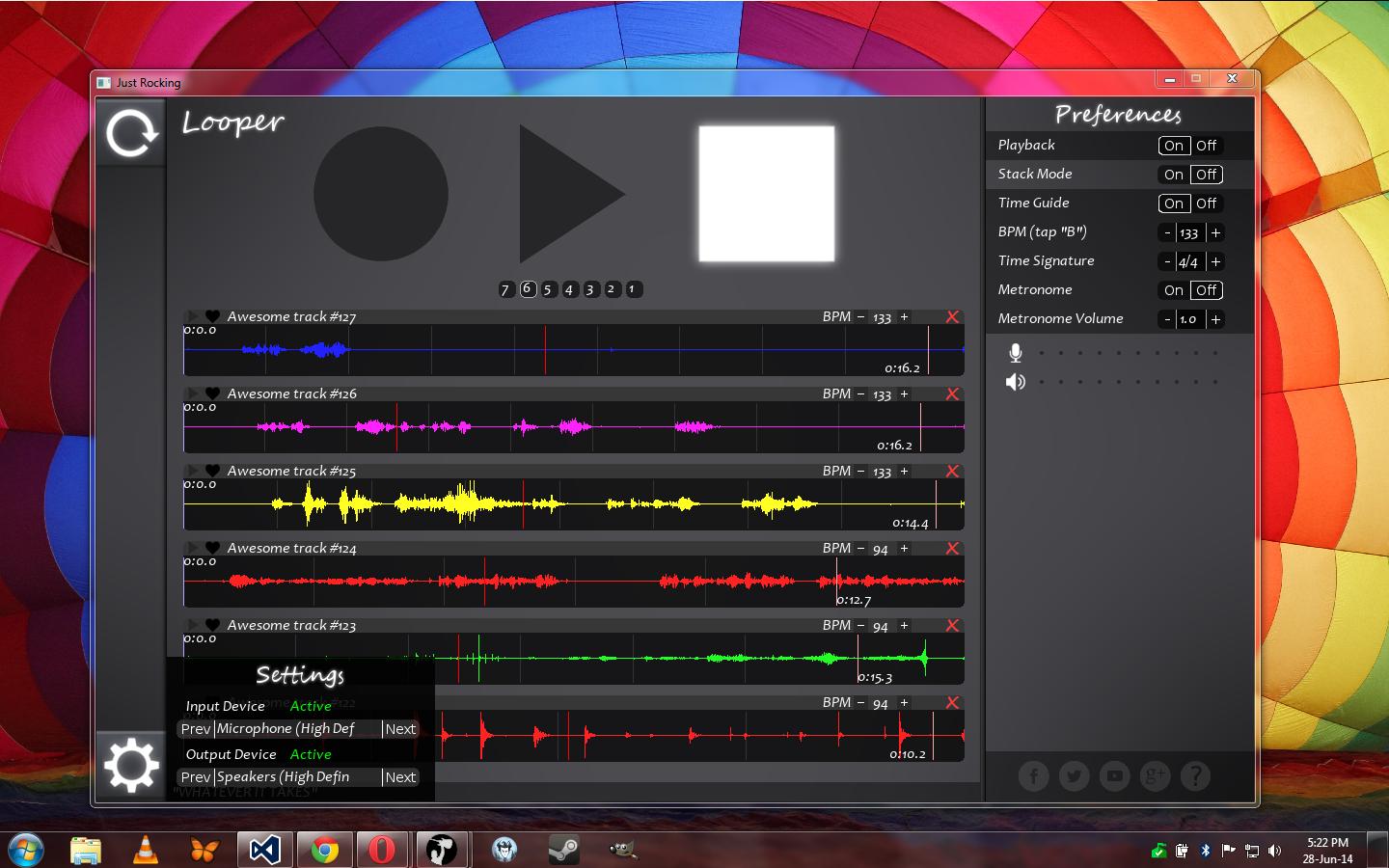Open the Twitter link icon
The height and width of the screenshot is (868, 1389).
1074,775
